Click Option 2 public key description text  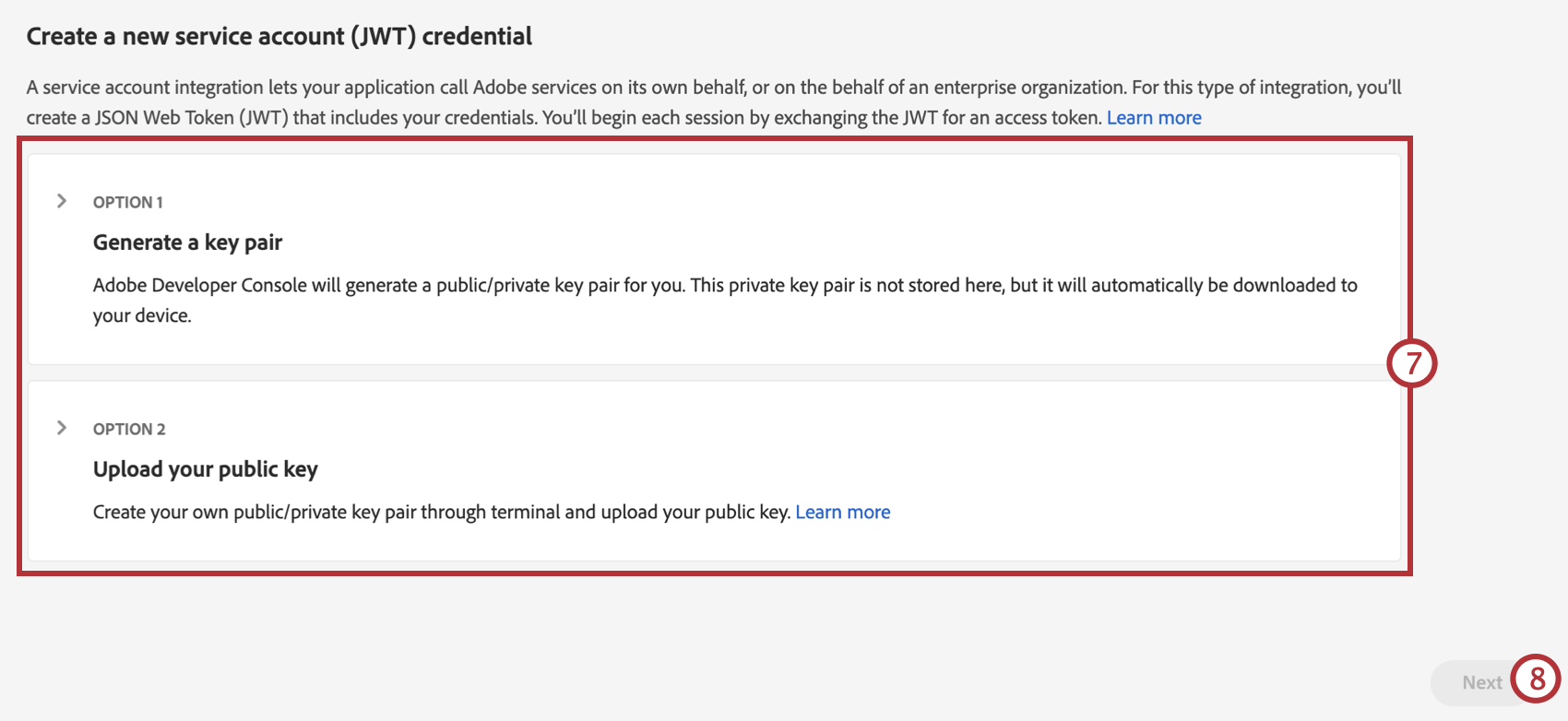[441, 512]
